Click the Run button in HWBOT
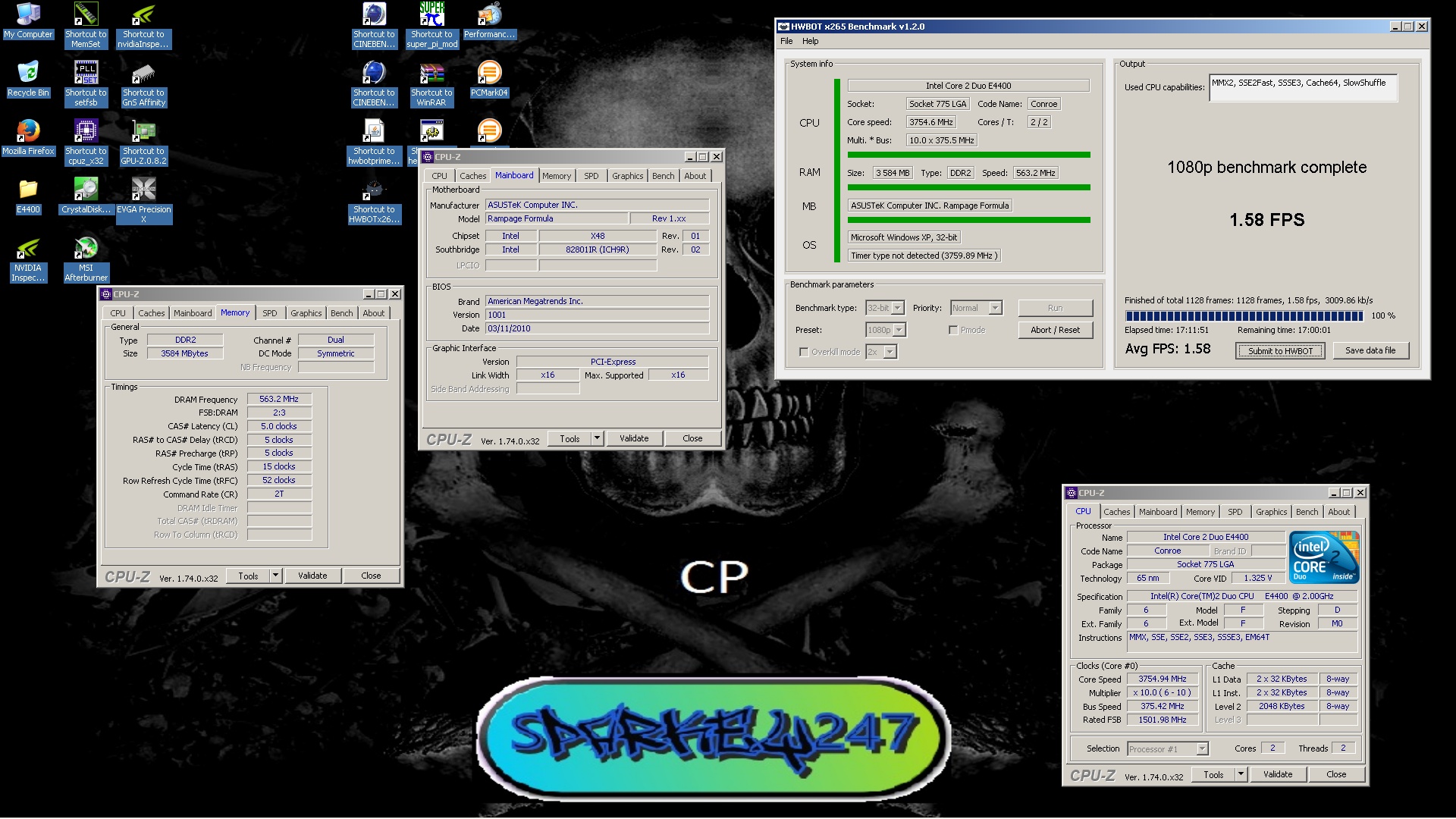This screenshot has width=1456, height=819. pyautogui.click(x=1056, y=308)
